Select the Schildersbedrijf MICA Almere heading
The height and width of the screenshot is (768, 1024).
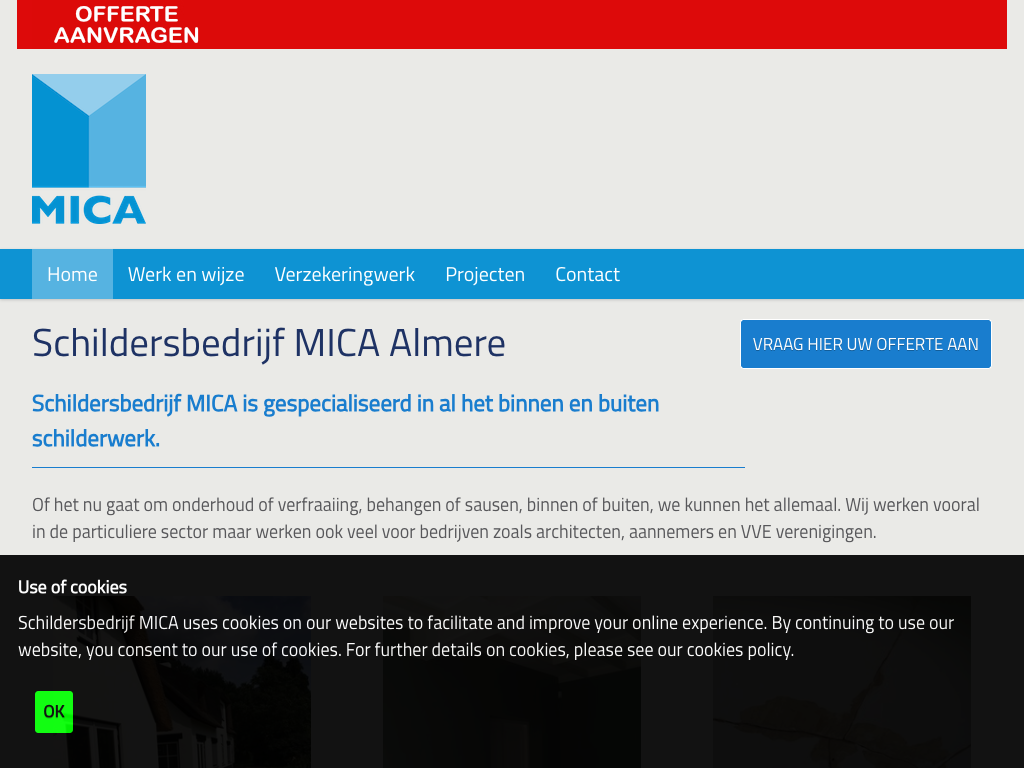pyautogui.click(x=268, y=344)
